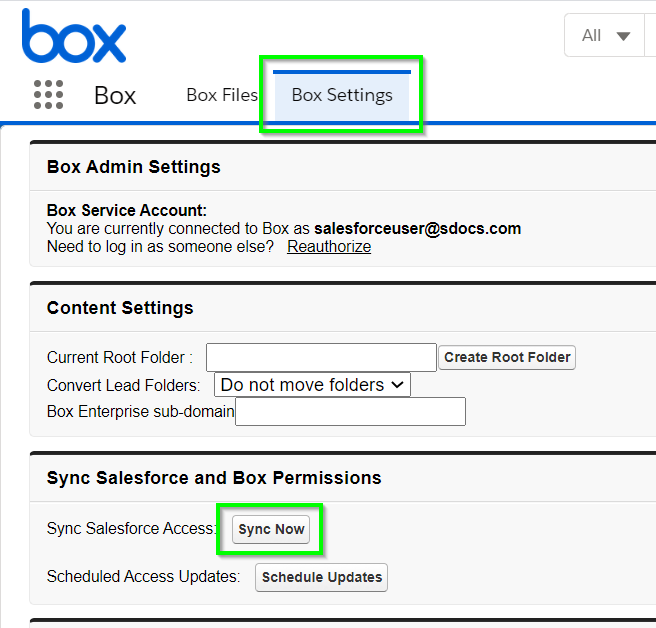Screen dimensions: 656x628
Task: Click the Content Settings heading
Action: tap(120, 308)
